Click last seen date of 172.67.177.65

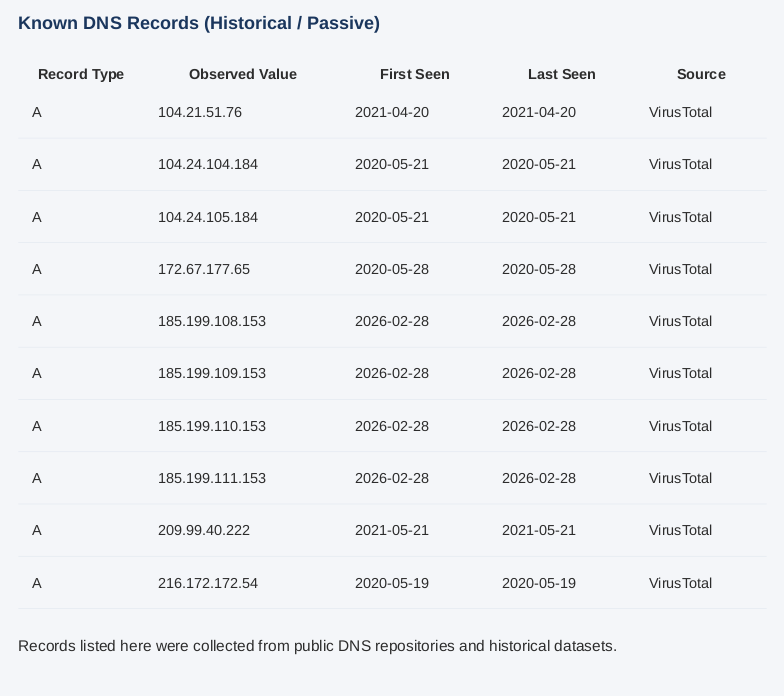[x=538, y=269]
